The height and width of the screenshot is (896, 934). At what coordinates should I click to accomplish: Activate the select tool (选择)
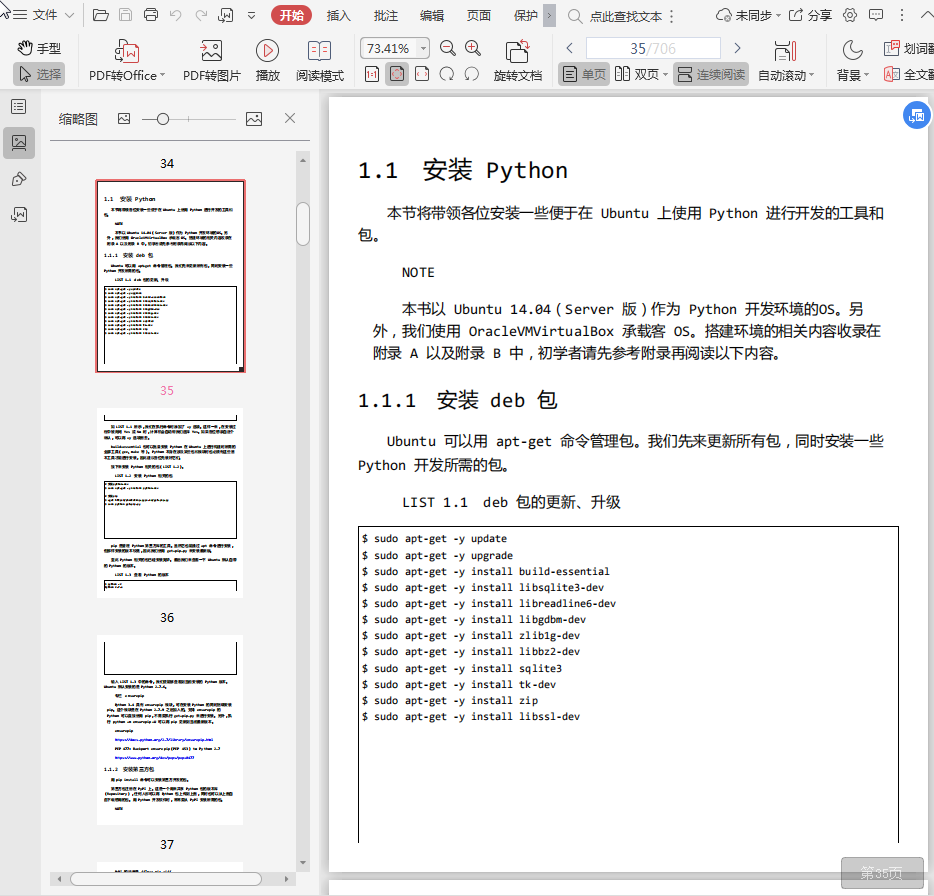[39, 74]
